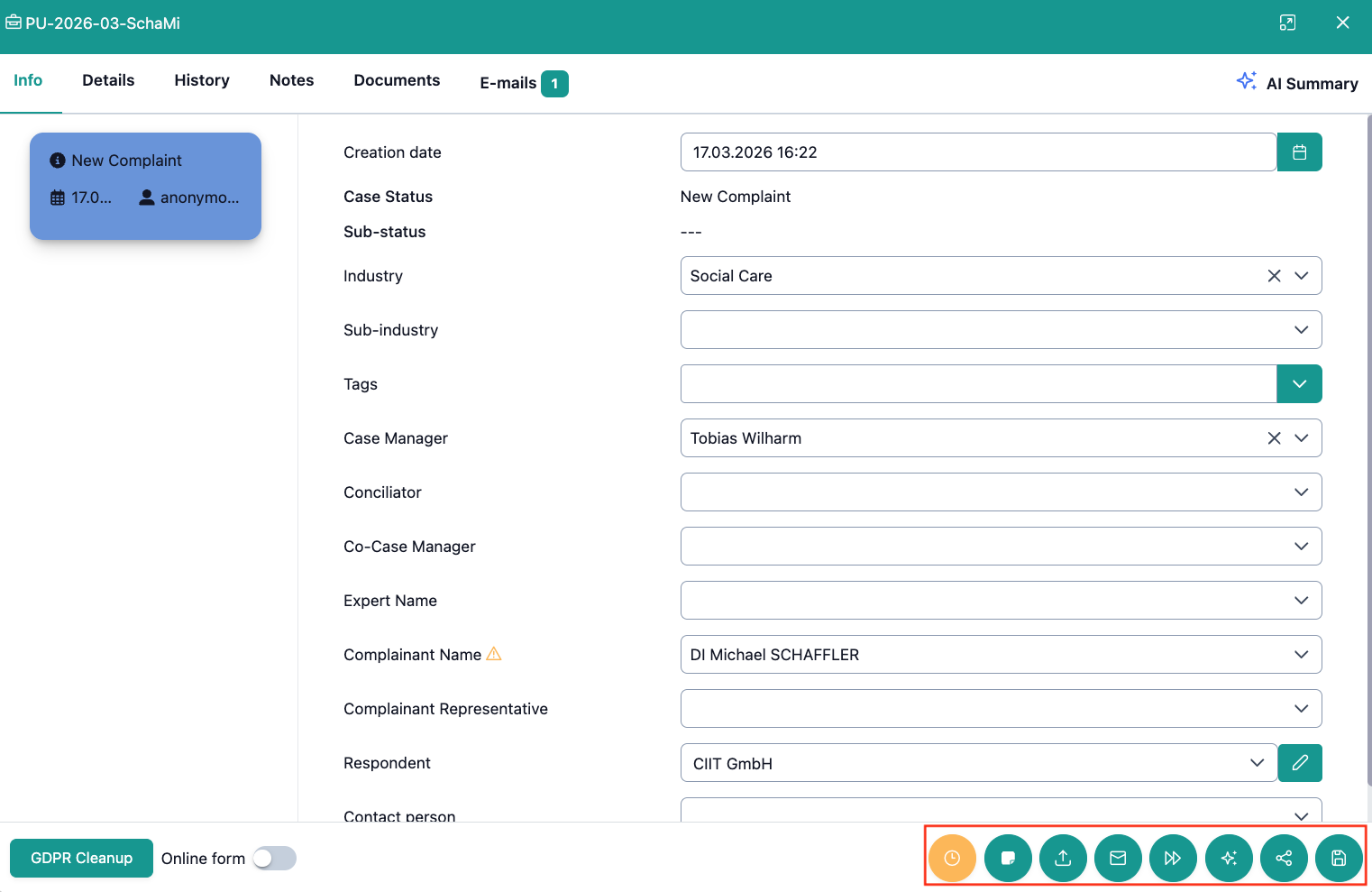Click the Creation date input field
This screenshot has height=892, width=1372.
pyautogui.click(x=978, y=152)
